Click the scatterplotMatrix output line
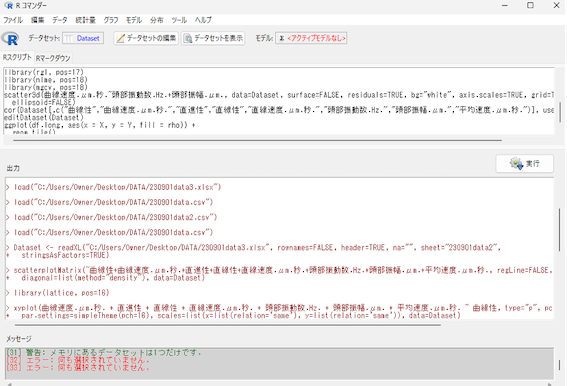This screenshot has width=567, height=386. (279, 270)
